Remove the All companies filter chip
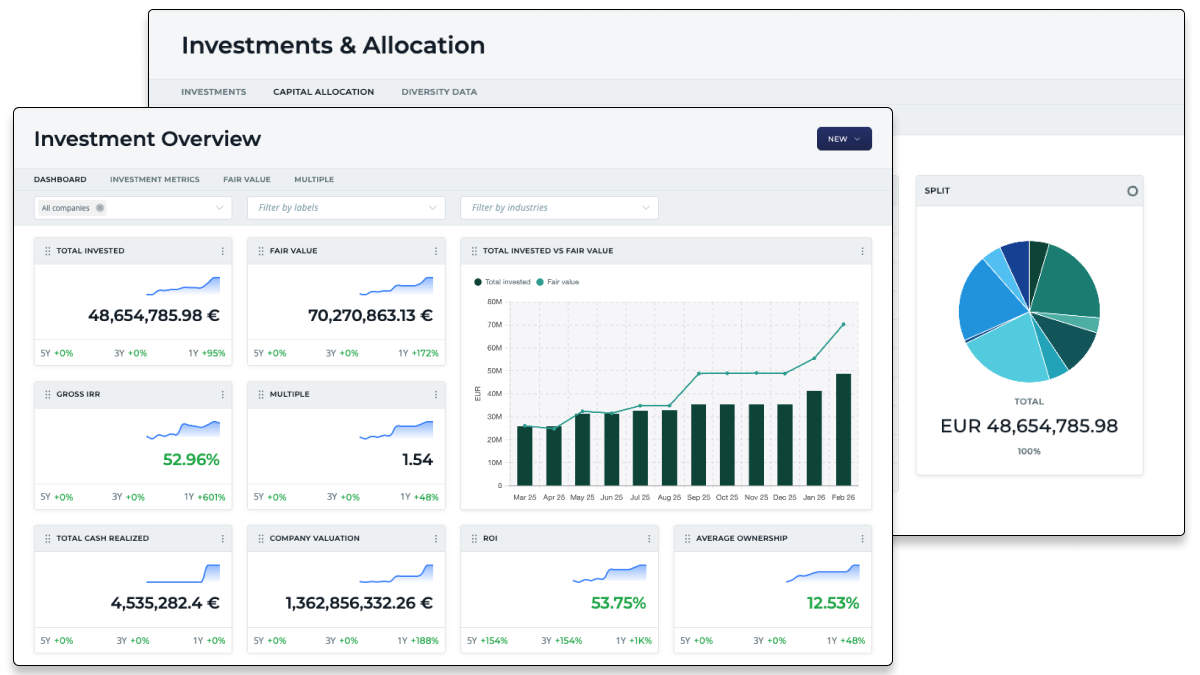The height and width of the screenshot is (675, 1200). coord(100,208)
